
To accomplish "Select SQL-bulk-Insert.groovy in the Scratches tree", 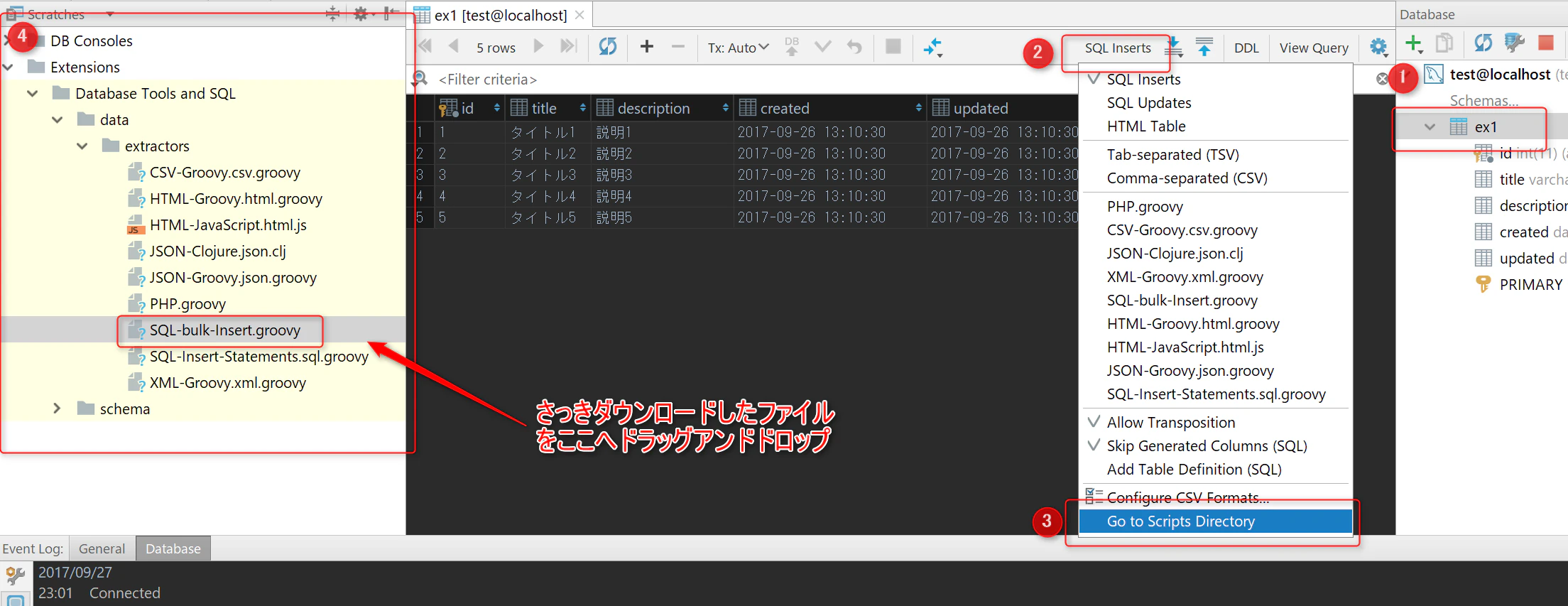I will pos(224,330).
